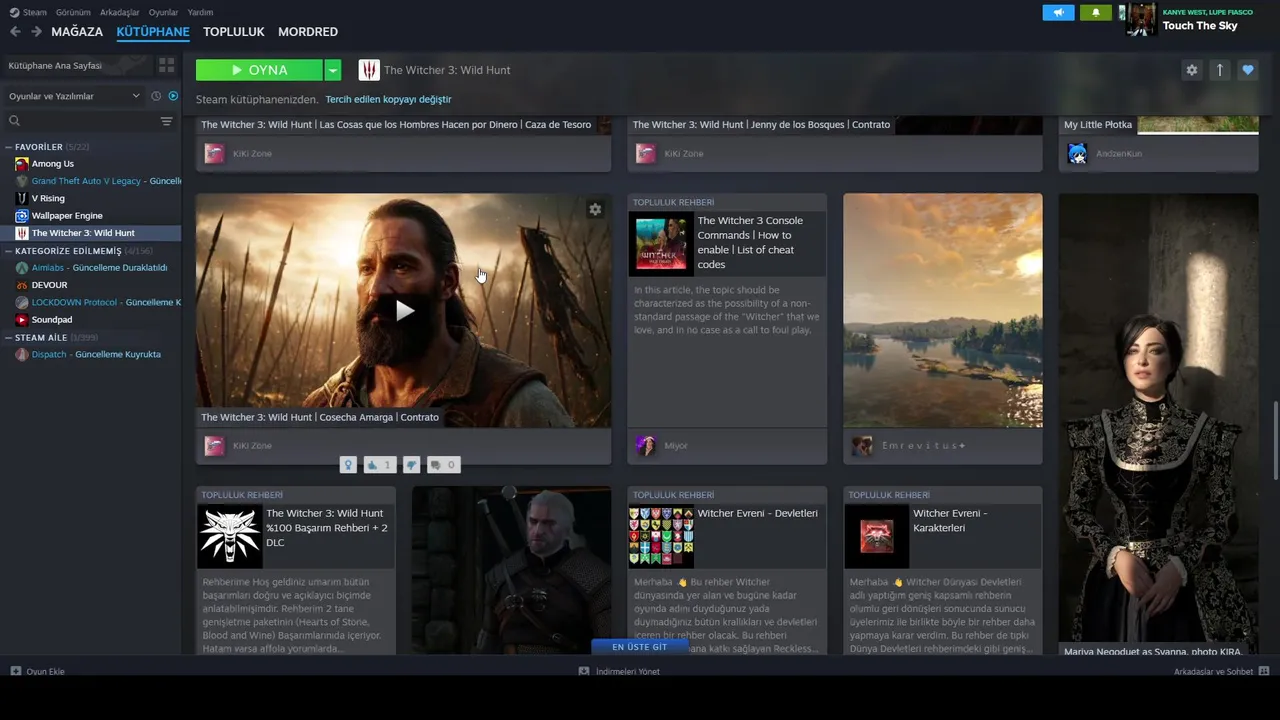1280x720 pixels.
Task: Click Tercih edilen kopyayı değiştir link
Action: pos(388,100)
